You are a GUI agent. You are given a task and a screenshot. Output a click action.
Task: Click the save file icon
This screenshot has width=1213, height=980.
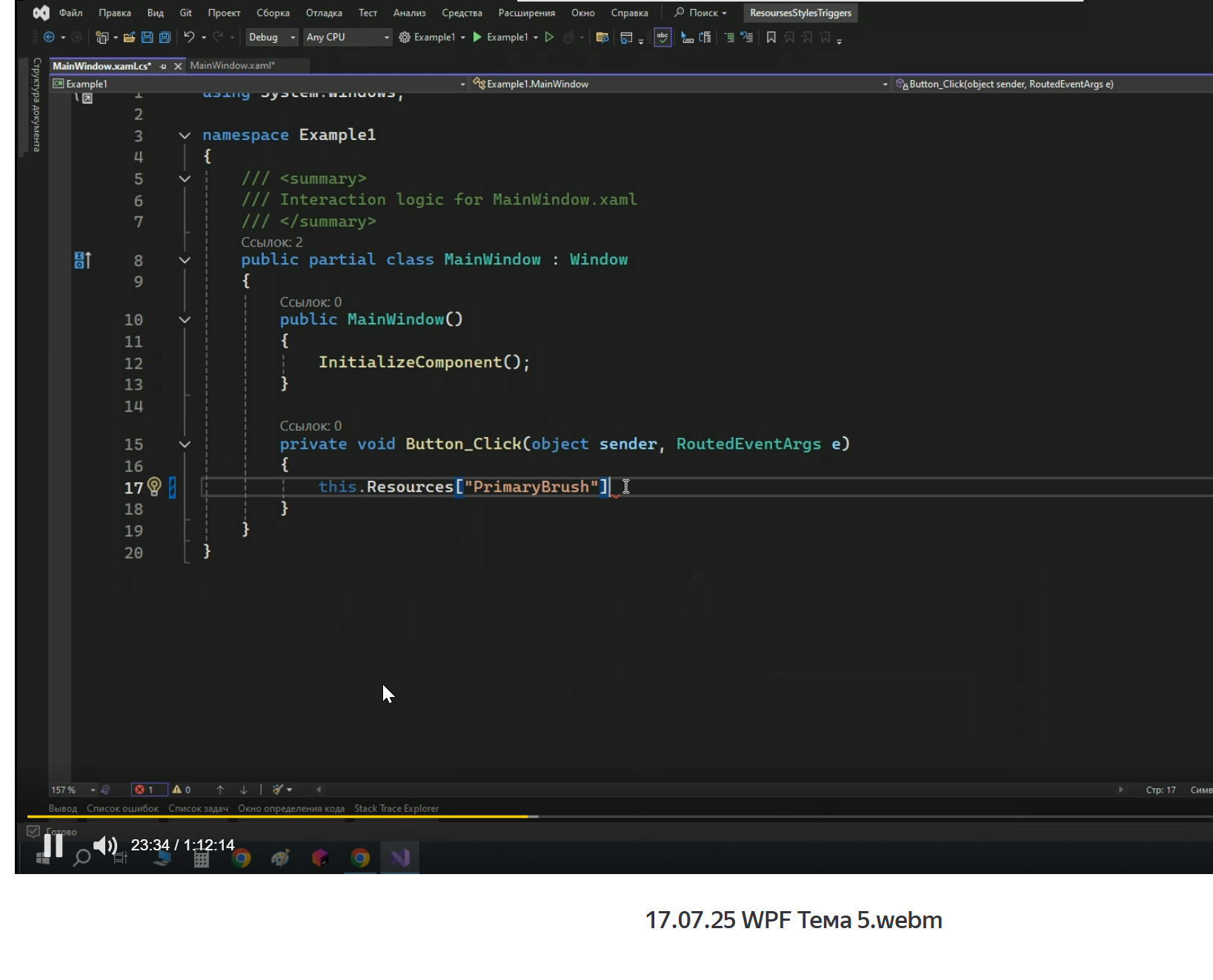click(147, 37)
